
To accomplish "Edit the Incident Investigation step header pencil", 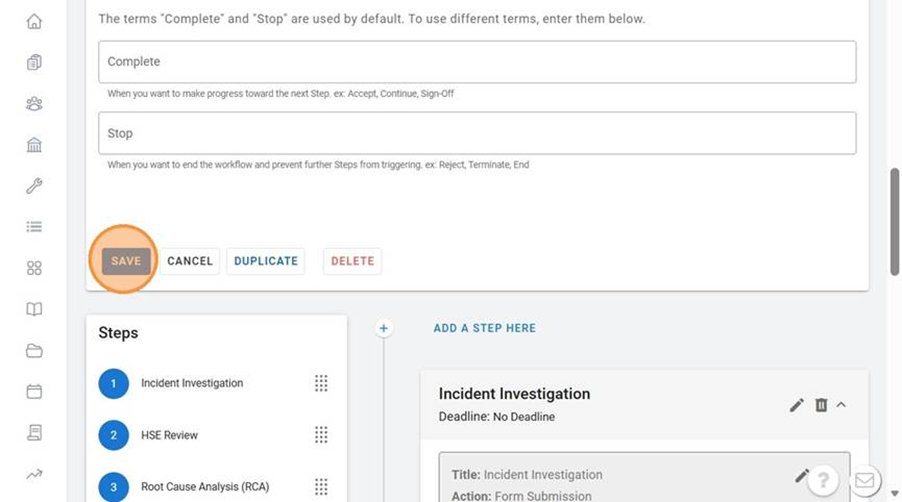I will point(796,405).
